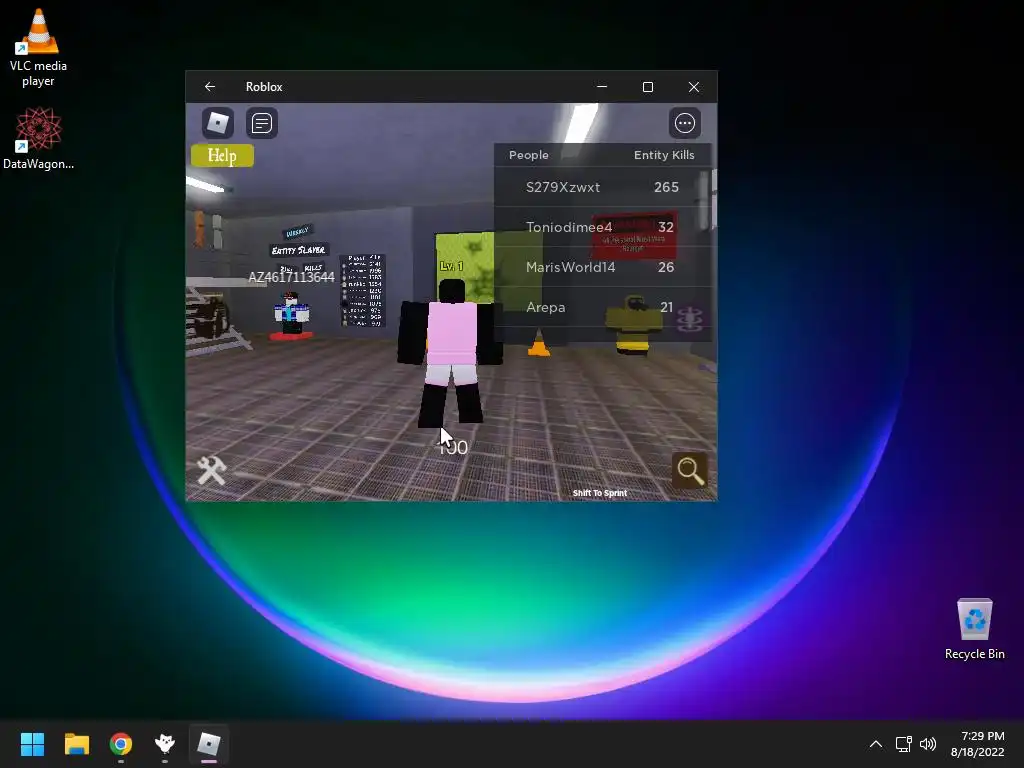The width and height of the screenshot is (1024, 768).
Task: Open Google Chrome from taskbar
Action: [x=121, y=744]
